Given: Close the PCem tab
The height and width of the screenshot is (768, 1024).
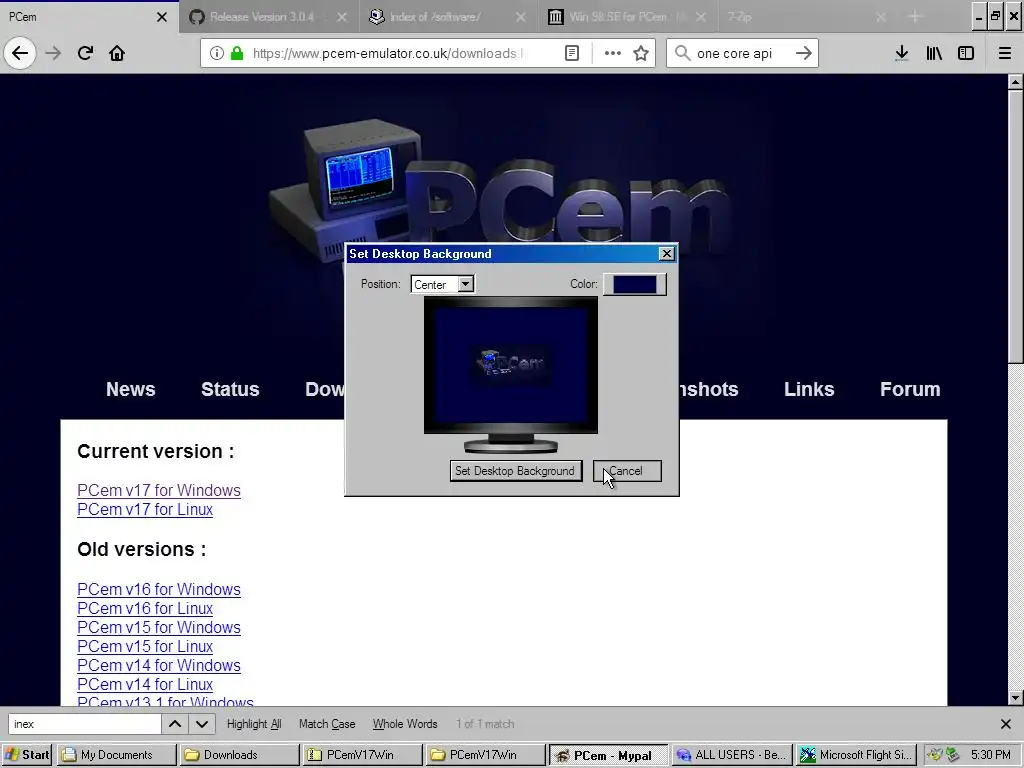Looking at the screenshot, I should pos(162,17).
